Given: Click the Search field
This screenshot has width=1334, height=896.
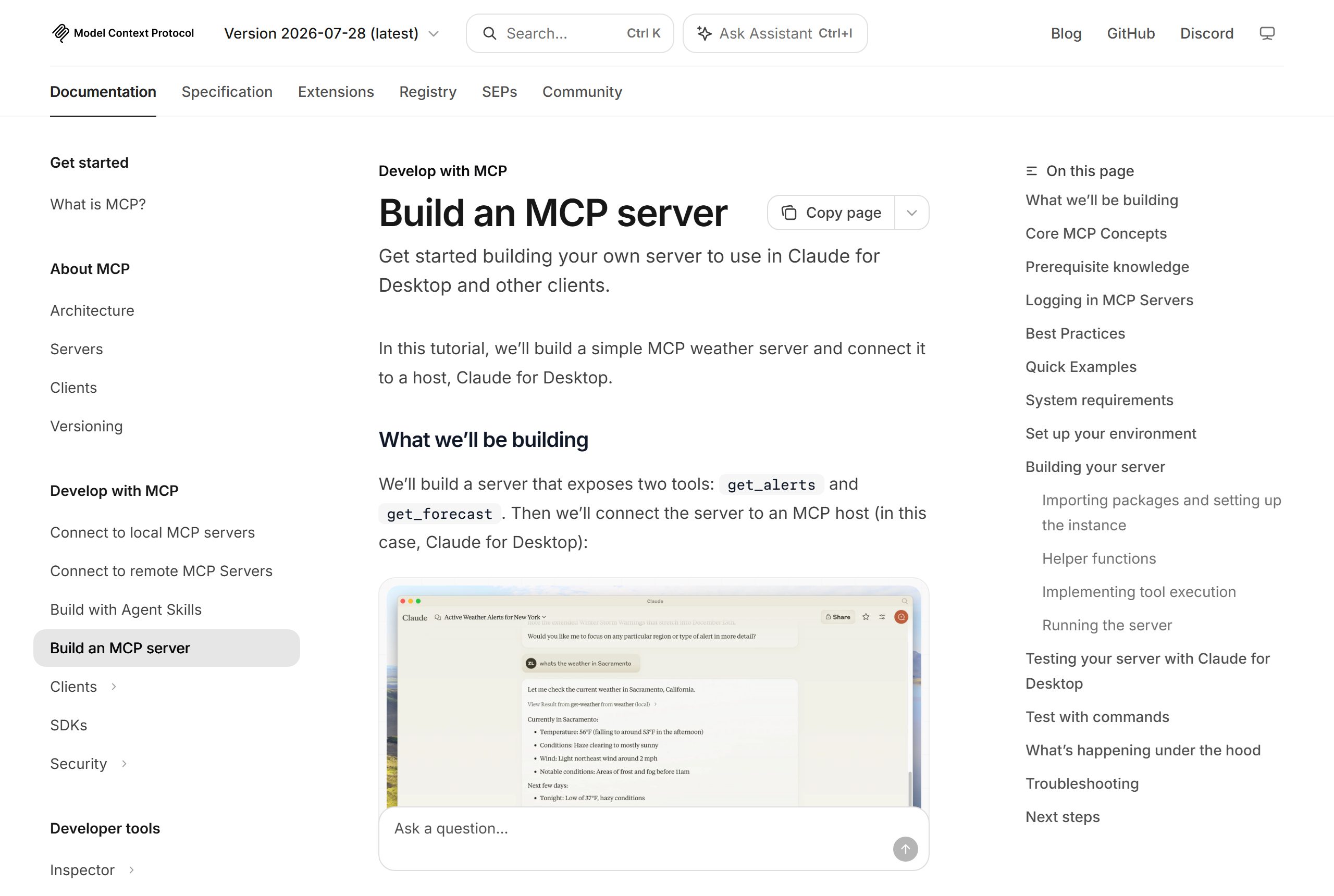Looking at the screenshot, I should click(x=570, y=33).
